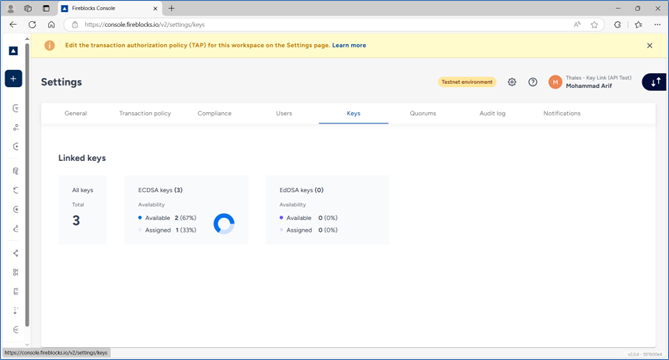Open the favorites hub icon
Viewport: 669px width, 360px height.
tap(638, 25)
